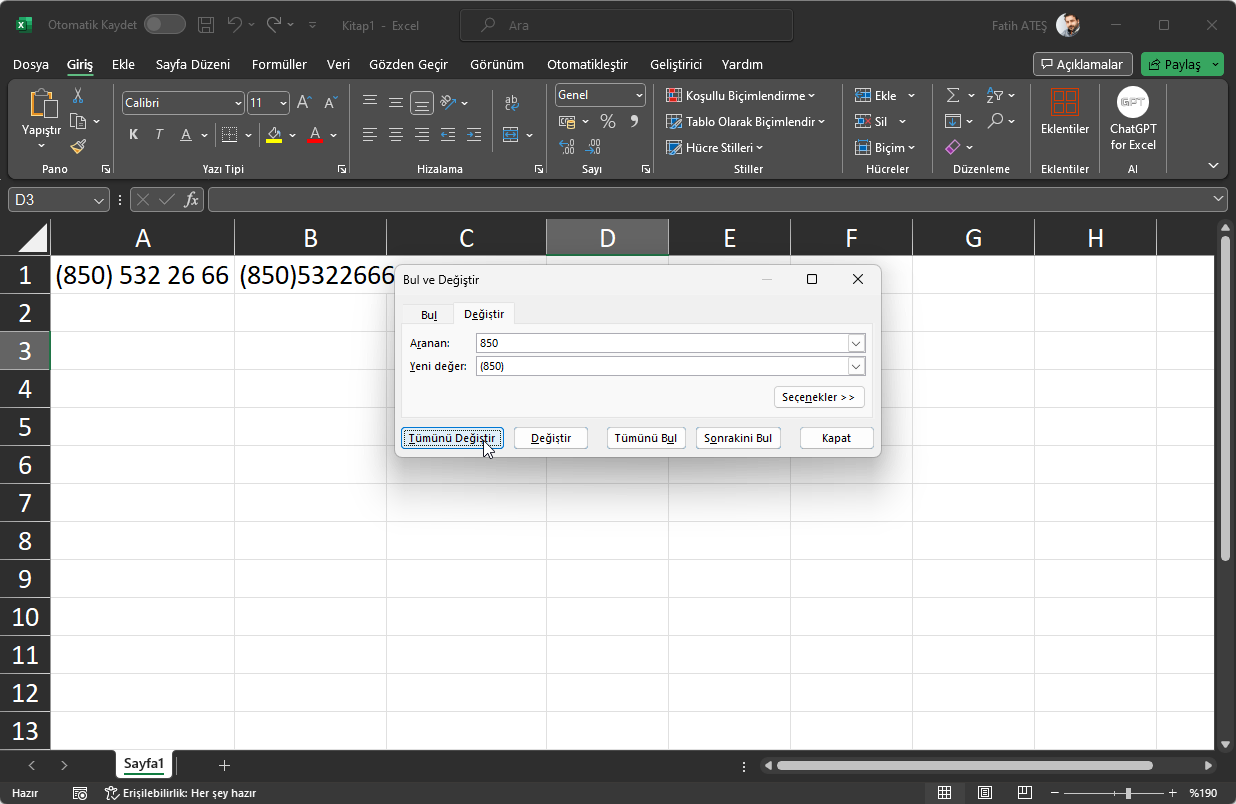Open the Genel number format dropdown
The height and width of the screenshot is (804, 1236).
pos(599,94)
